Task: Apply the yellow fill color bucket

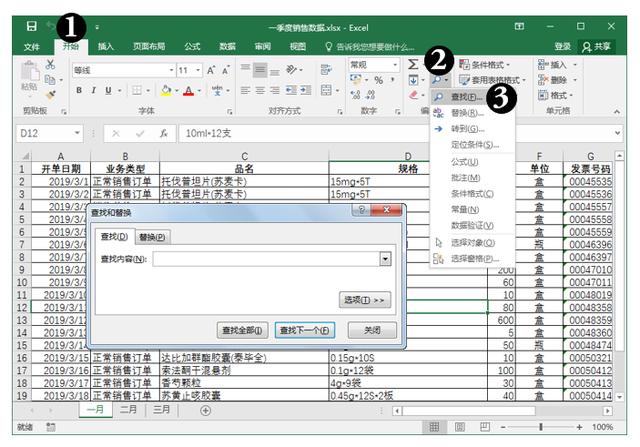Action: coord(166,90)
